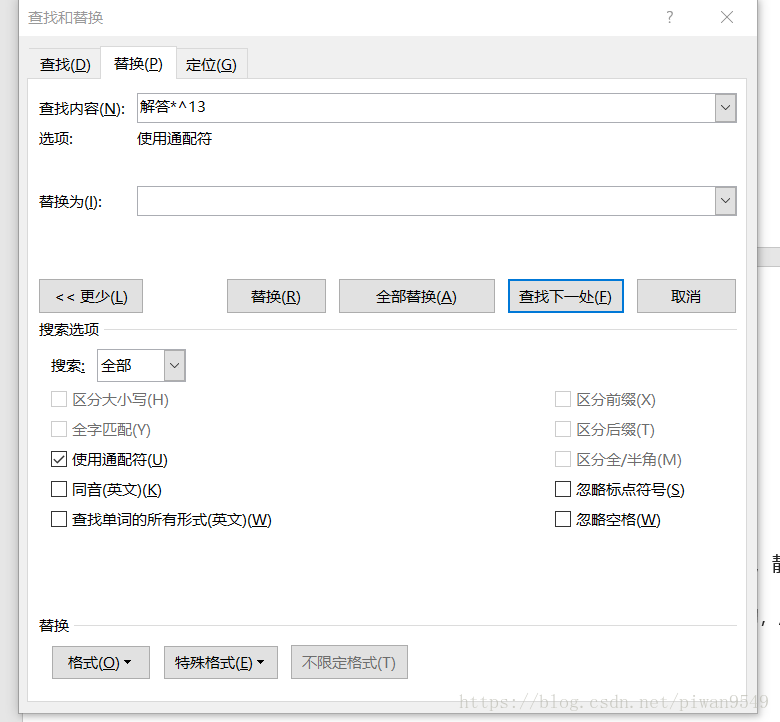Screen dimensions: 780x722
Task: Enable 查找单词的所有形式(英文) checkbox
Action: click(59, 519)
